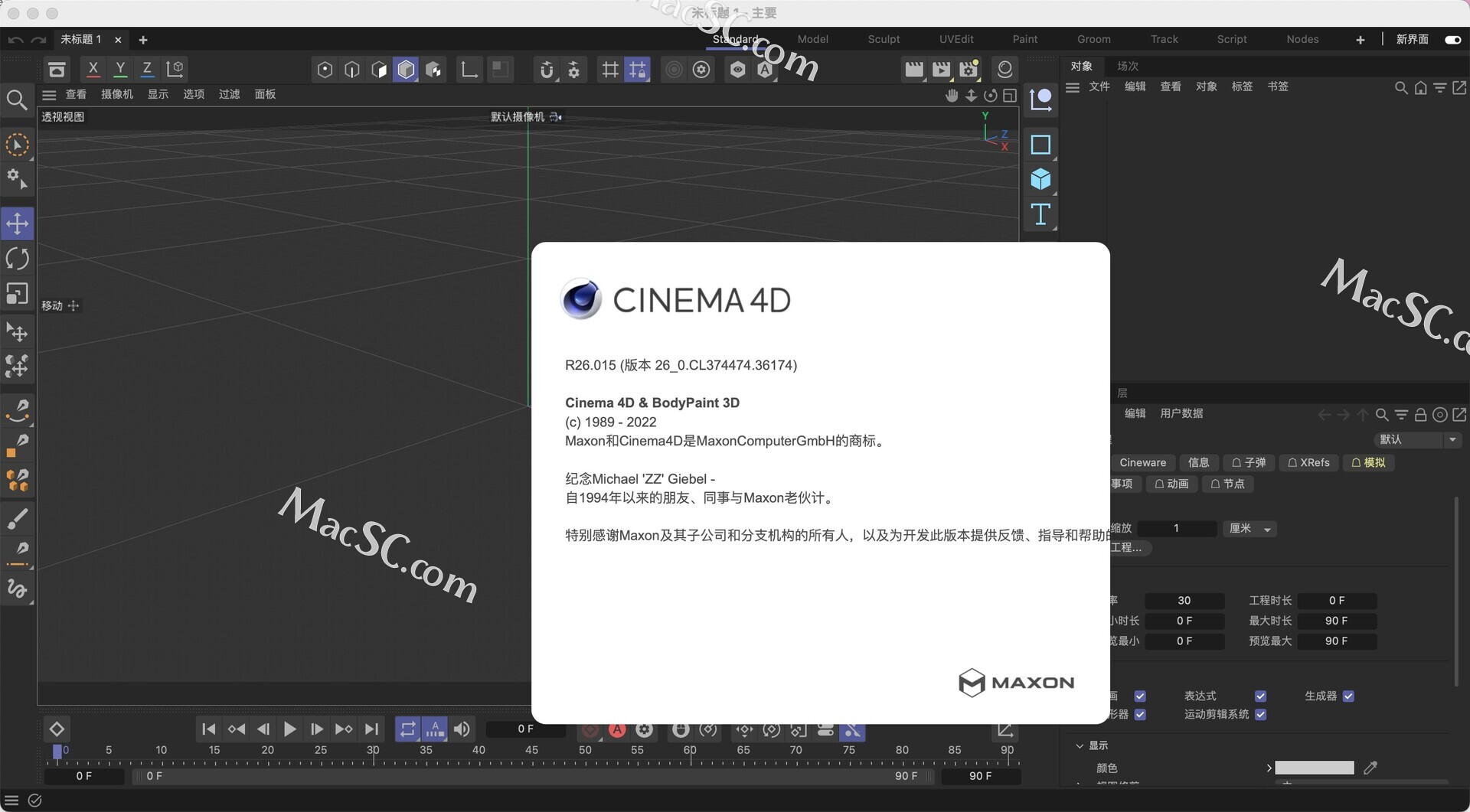Click the lock icon in attributes panel

[1420, 415]
